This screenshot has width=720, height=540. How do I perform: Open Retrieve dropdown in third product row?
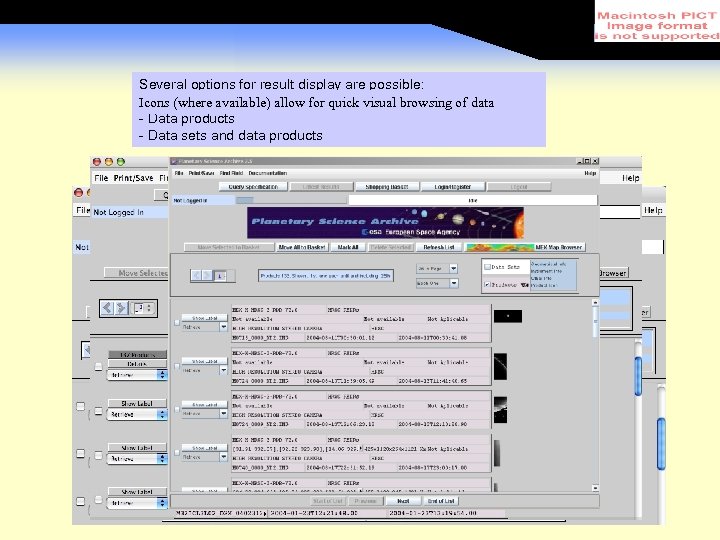[x=204, y=413]
